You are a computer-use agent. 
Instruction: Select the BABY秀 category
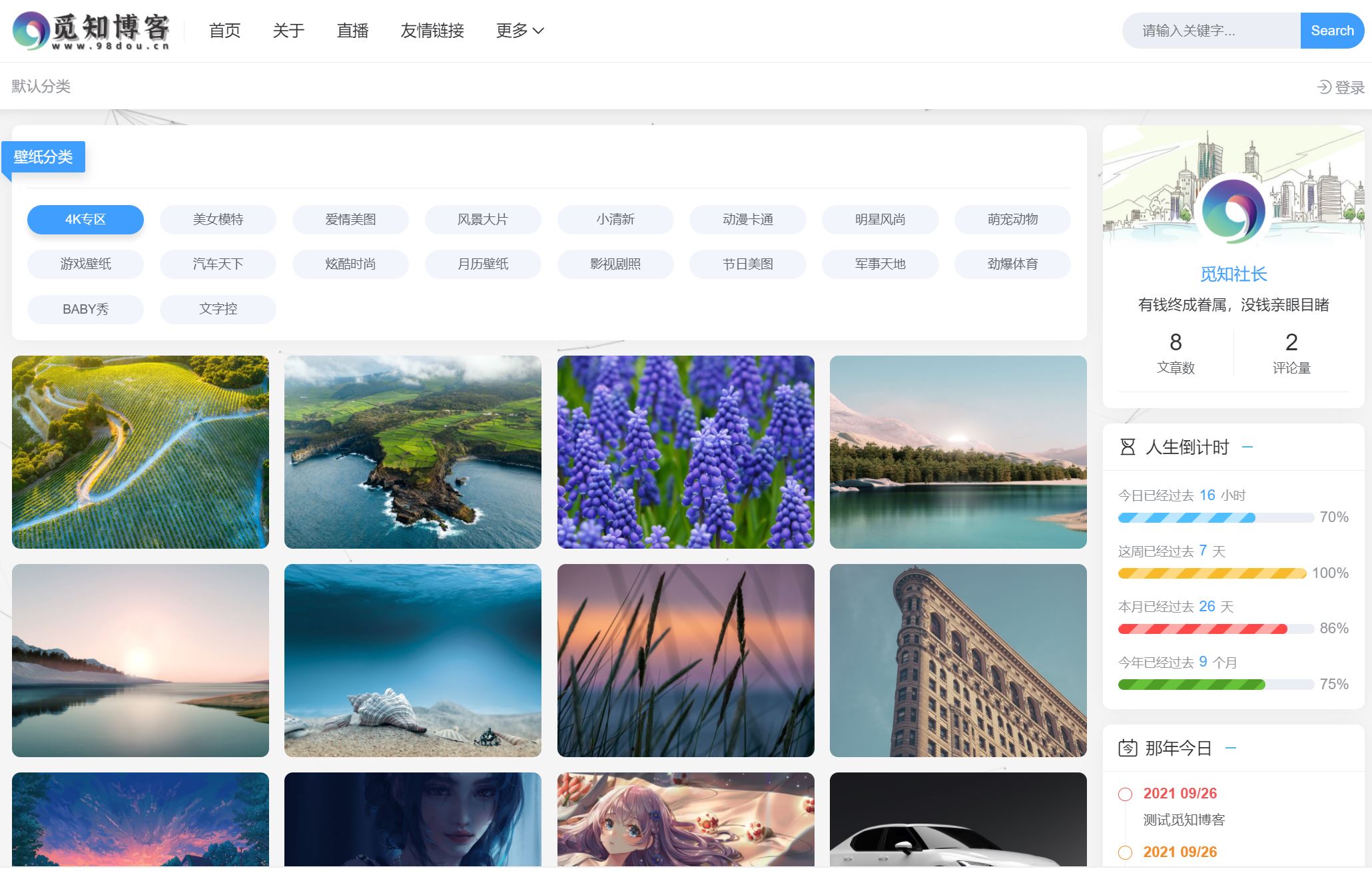85,310
